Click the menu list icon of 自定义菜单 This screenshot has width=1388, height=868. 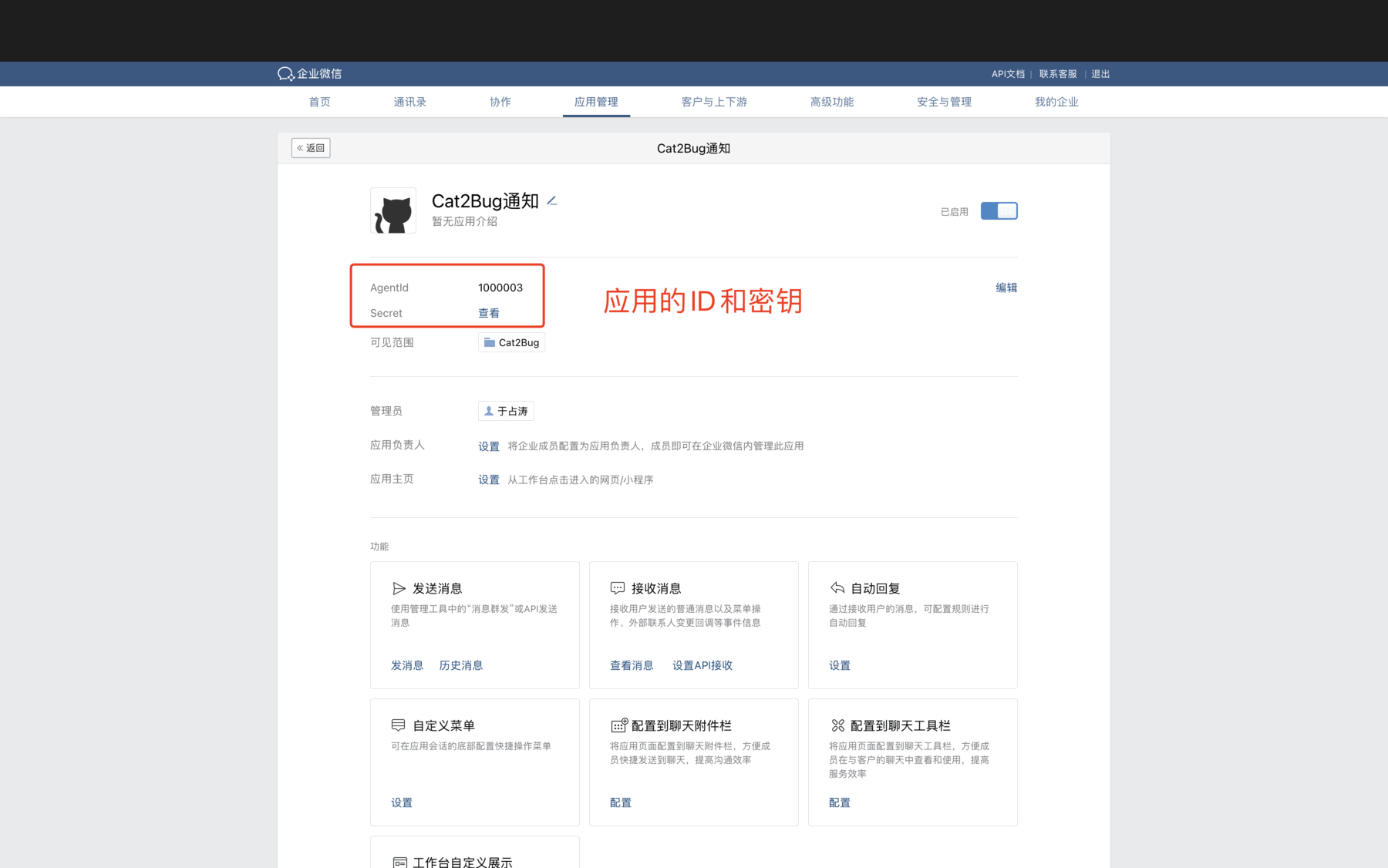tap(399, 725)
